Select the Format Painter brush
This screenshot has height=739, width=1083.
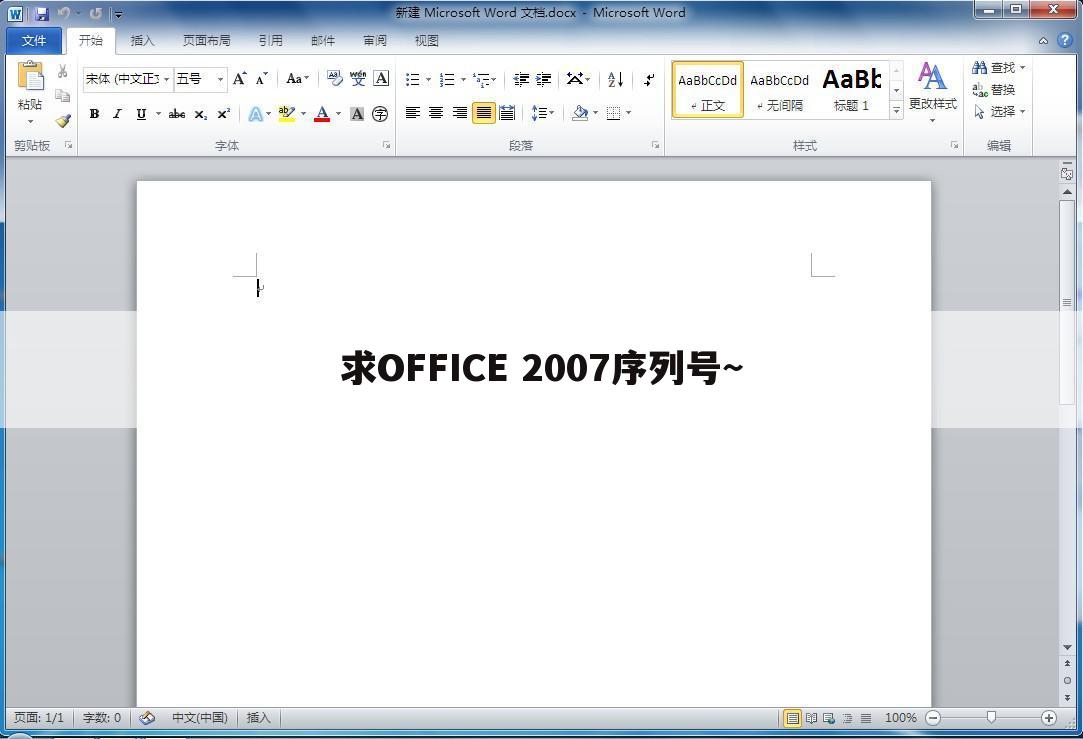(x=63, y=120)
